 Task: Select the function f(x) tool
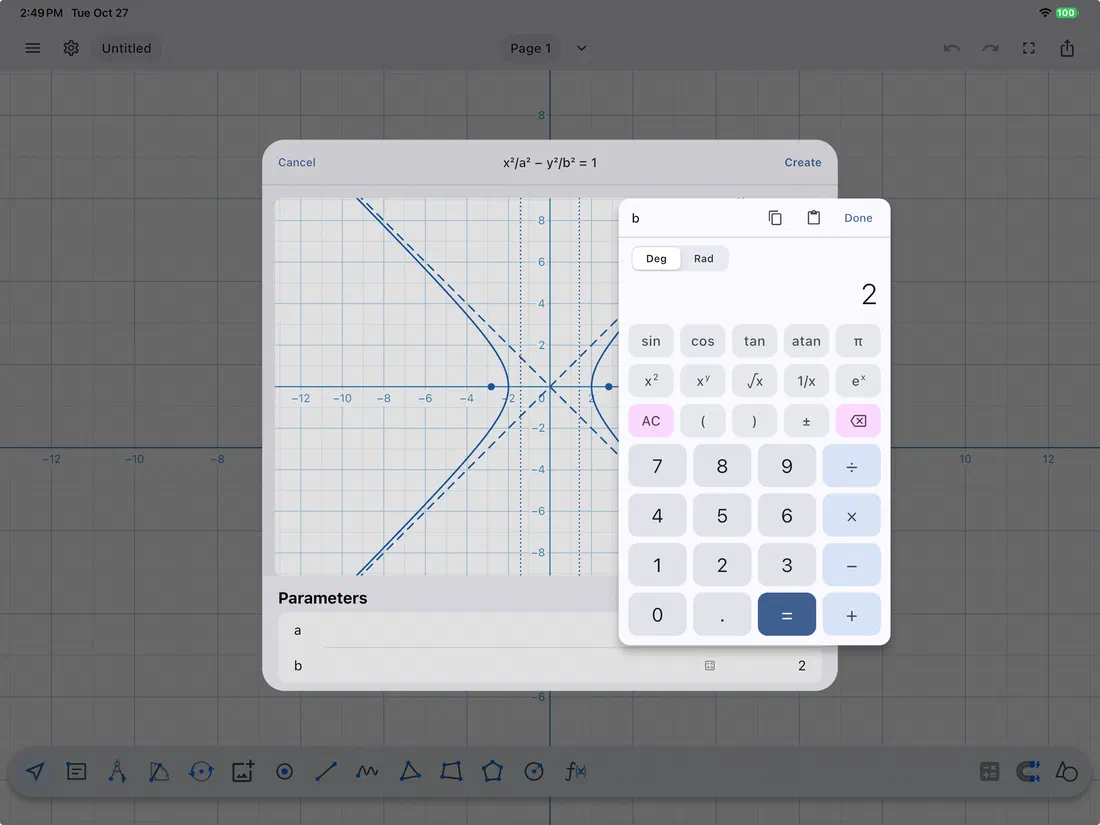pos(576,772)
